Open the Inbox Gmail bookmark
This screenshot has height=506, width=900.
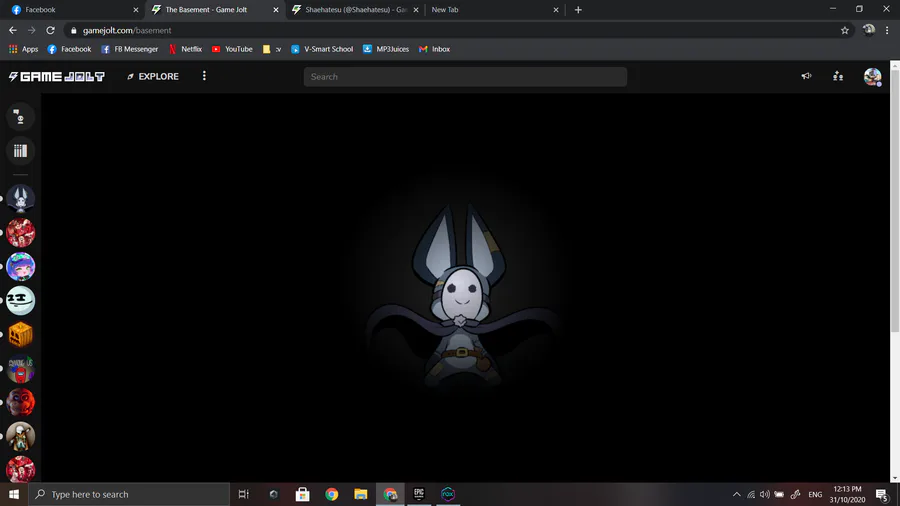click(x=435, y=49)
